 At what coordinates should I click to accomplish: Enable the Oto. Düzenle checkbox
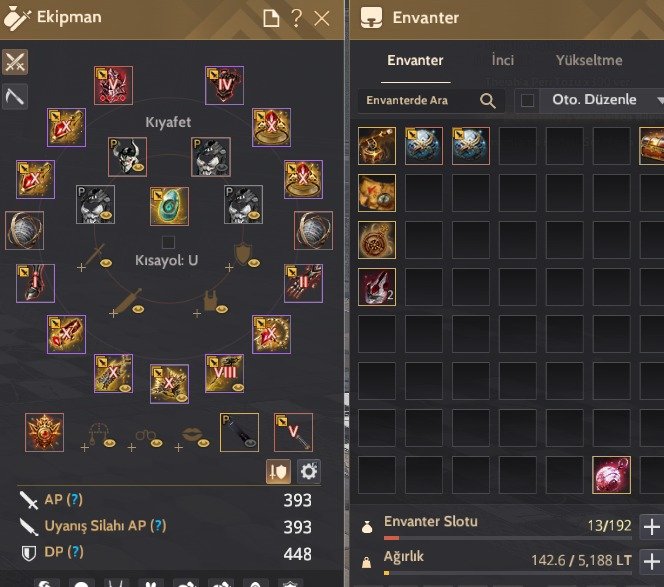coord(527,100)
